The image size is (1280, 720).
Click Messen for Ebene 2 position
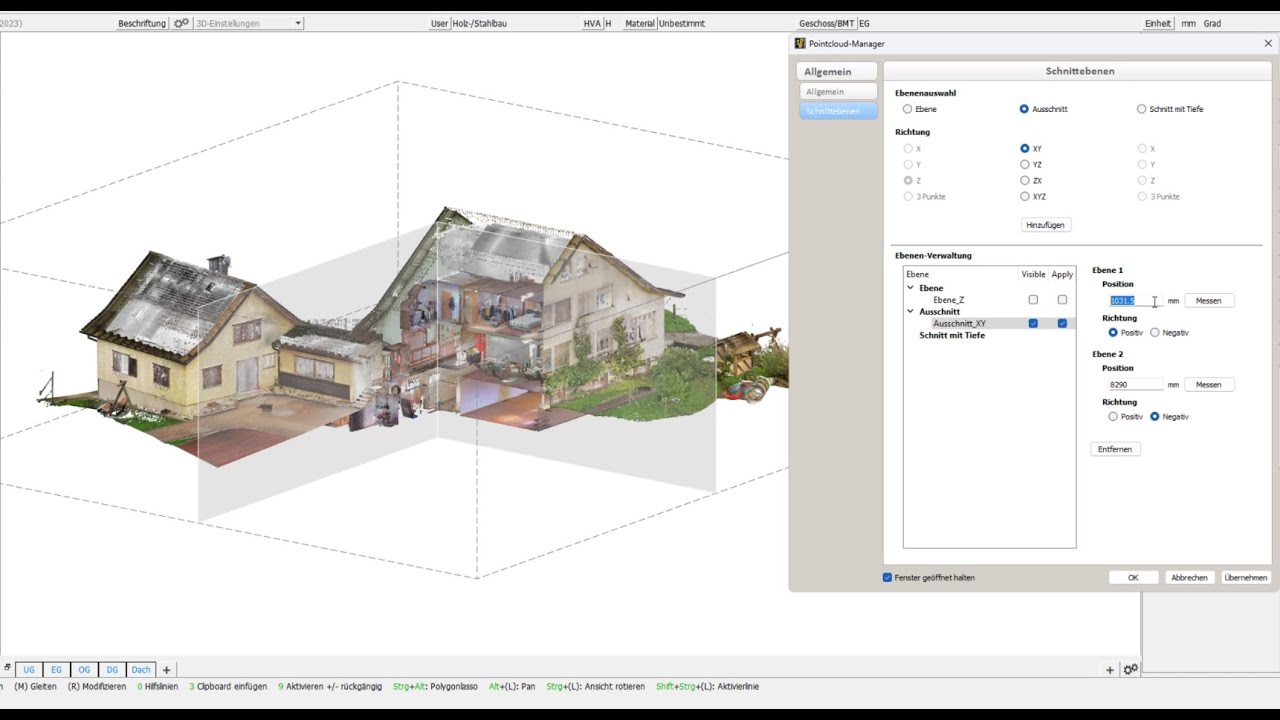tap(1208, 385)
